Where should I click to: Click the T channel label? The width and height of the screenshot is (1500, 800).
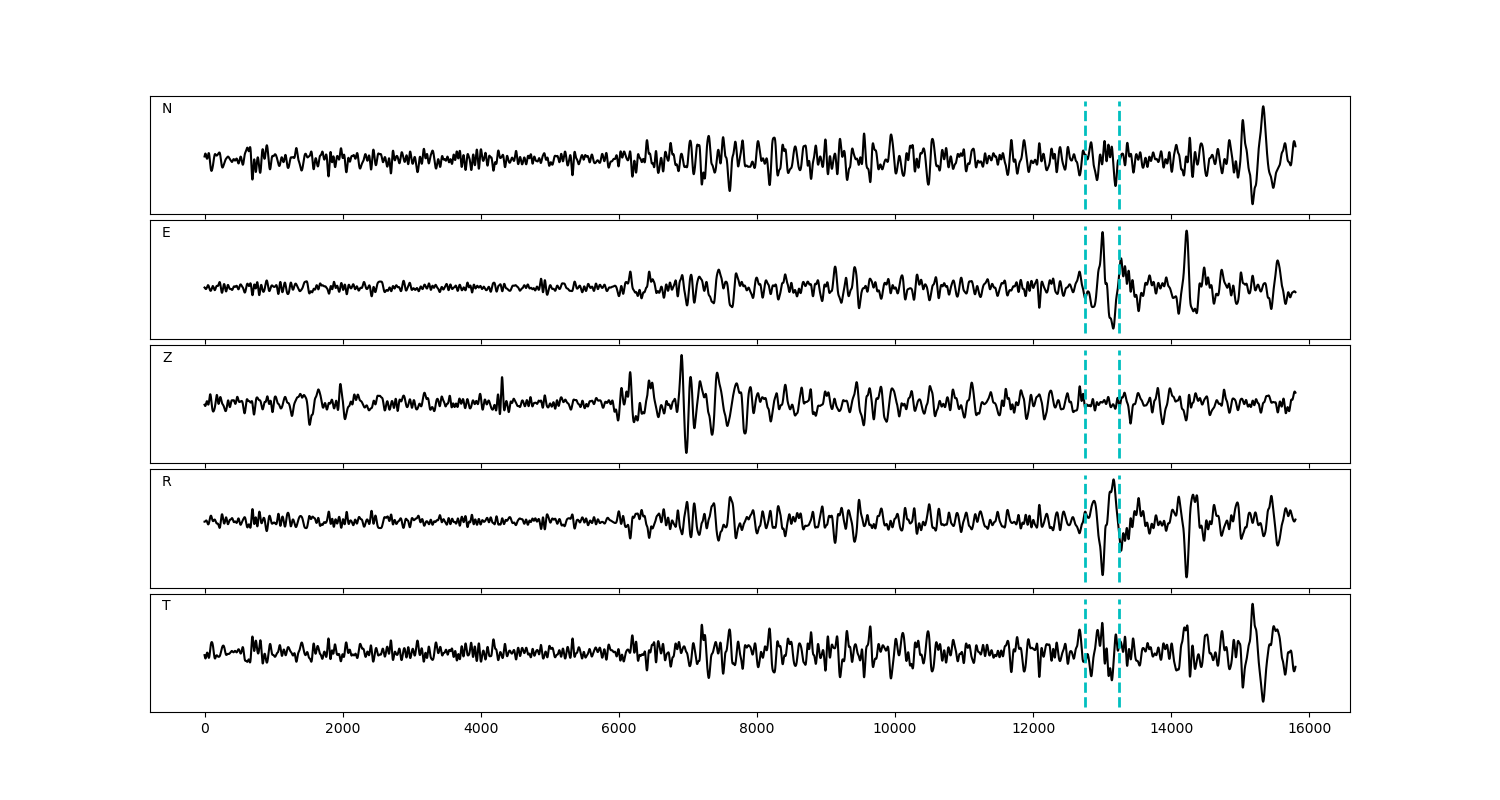tap(166, 606)
